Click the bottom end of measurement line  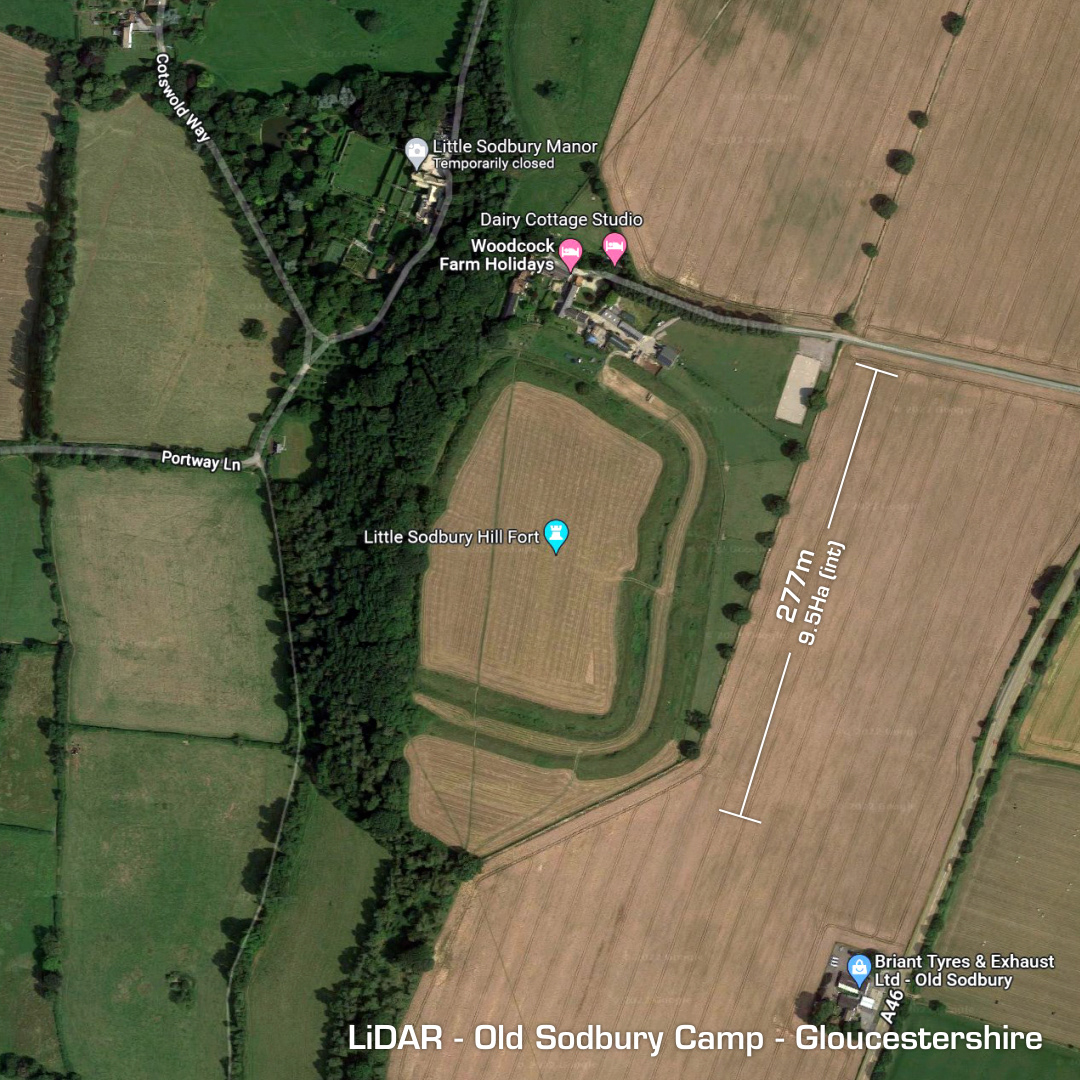coord(740,816)
